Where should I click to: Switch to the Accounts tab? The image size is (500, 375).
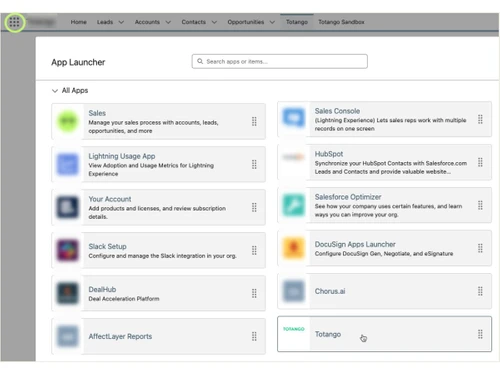147,22
